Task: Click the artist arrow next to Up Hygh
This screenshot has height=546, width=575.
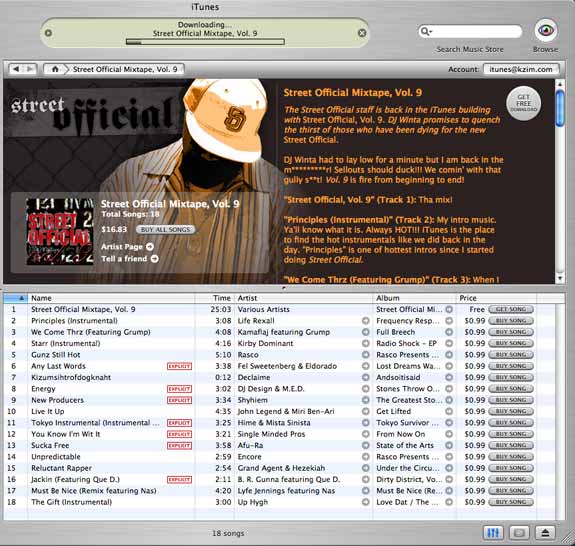Action: tap(366, 502)
